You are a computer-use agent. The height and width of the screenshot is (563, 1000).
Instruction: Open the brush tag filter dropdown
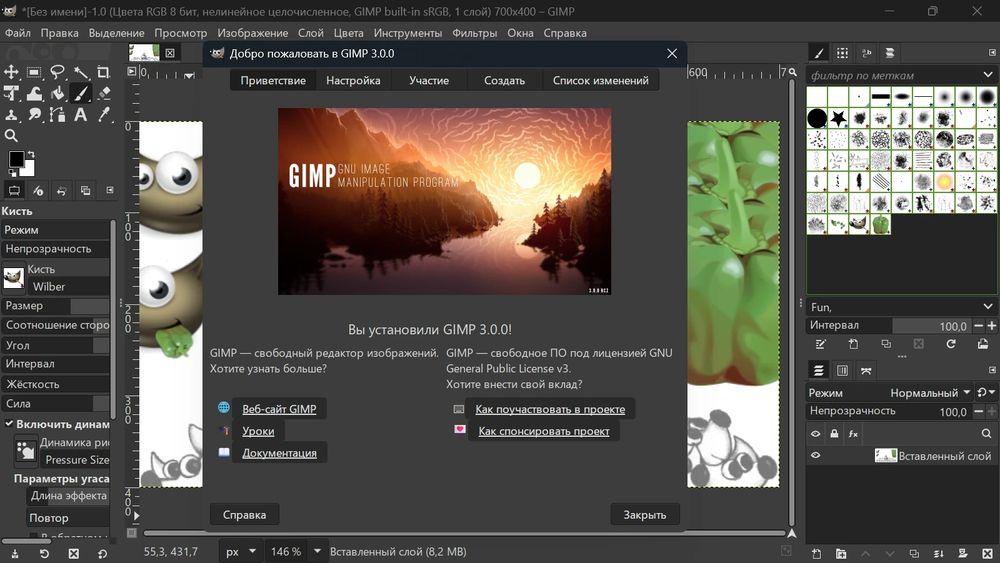(988, 75)
